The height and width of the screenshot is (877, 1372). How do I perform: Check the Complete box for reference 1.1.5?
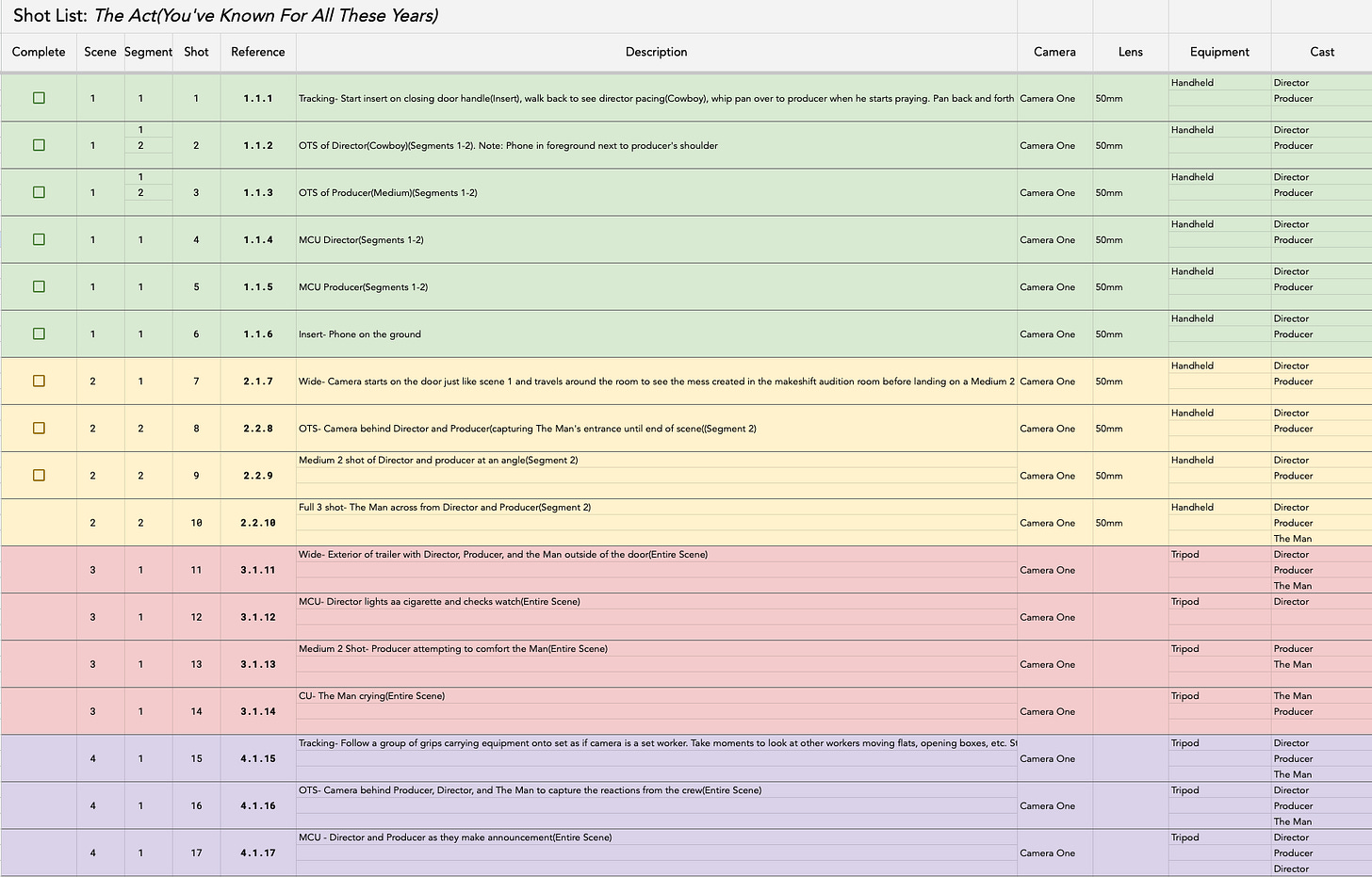tap(39, 286)
